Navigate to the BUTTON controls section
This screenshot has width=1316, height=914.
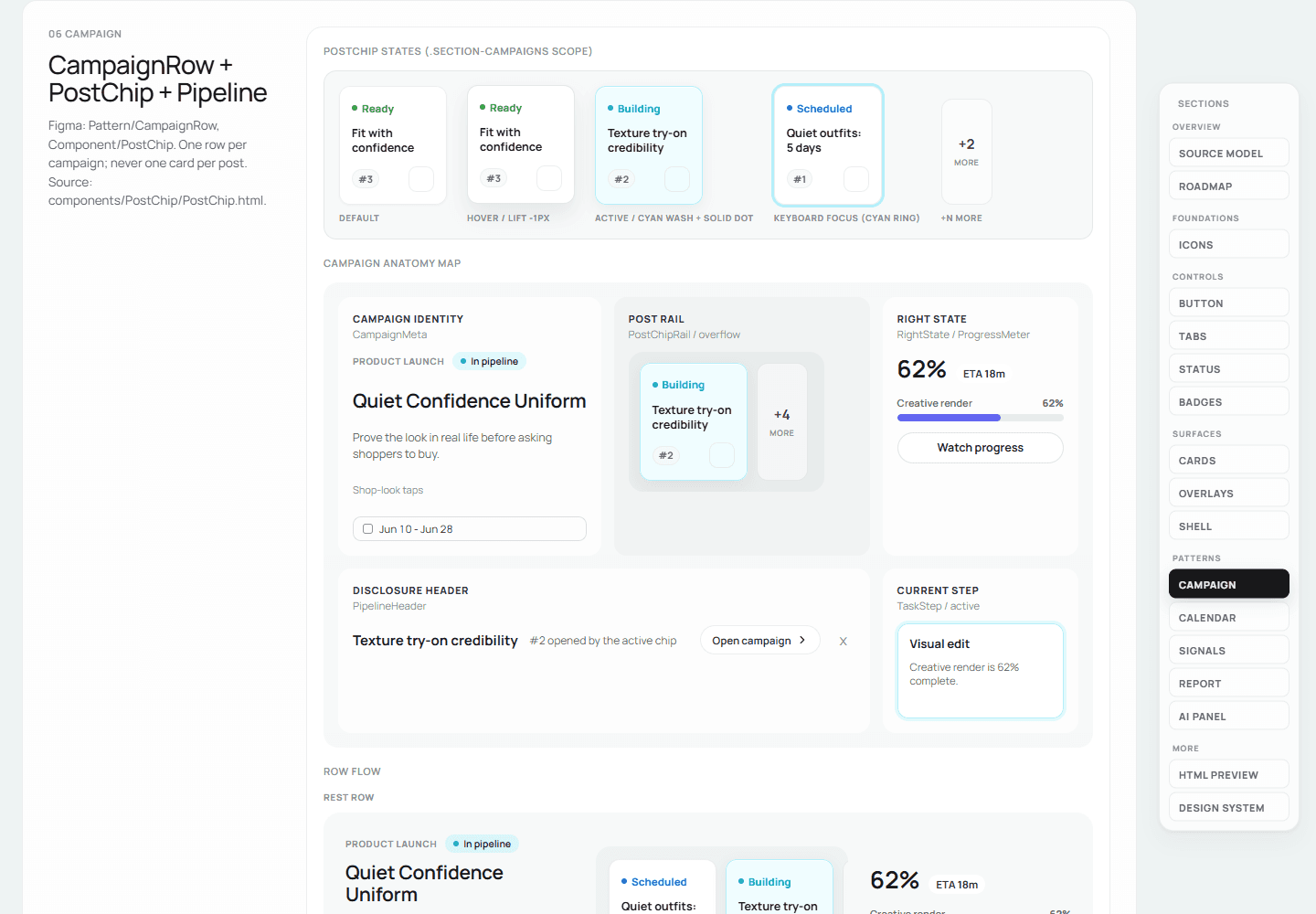1228,303
